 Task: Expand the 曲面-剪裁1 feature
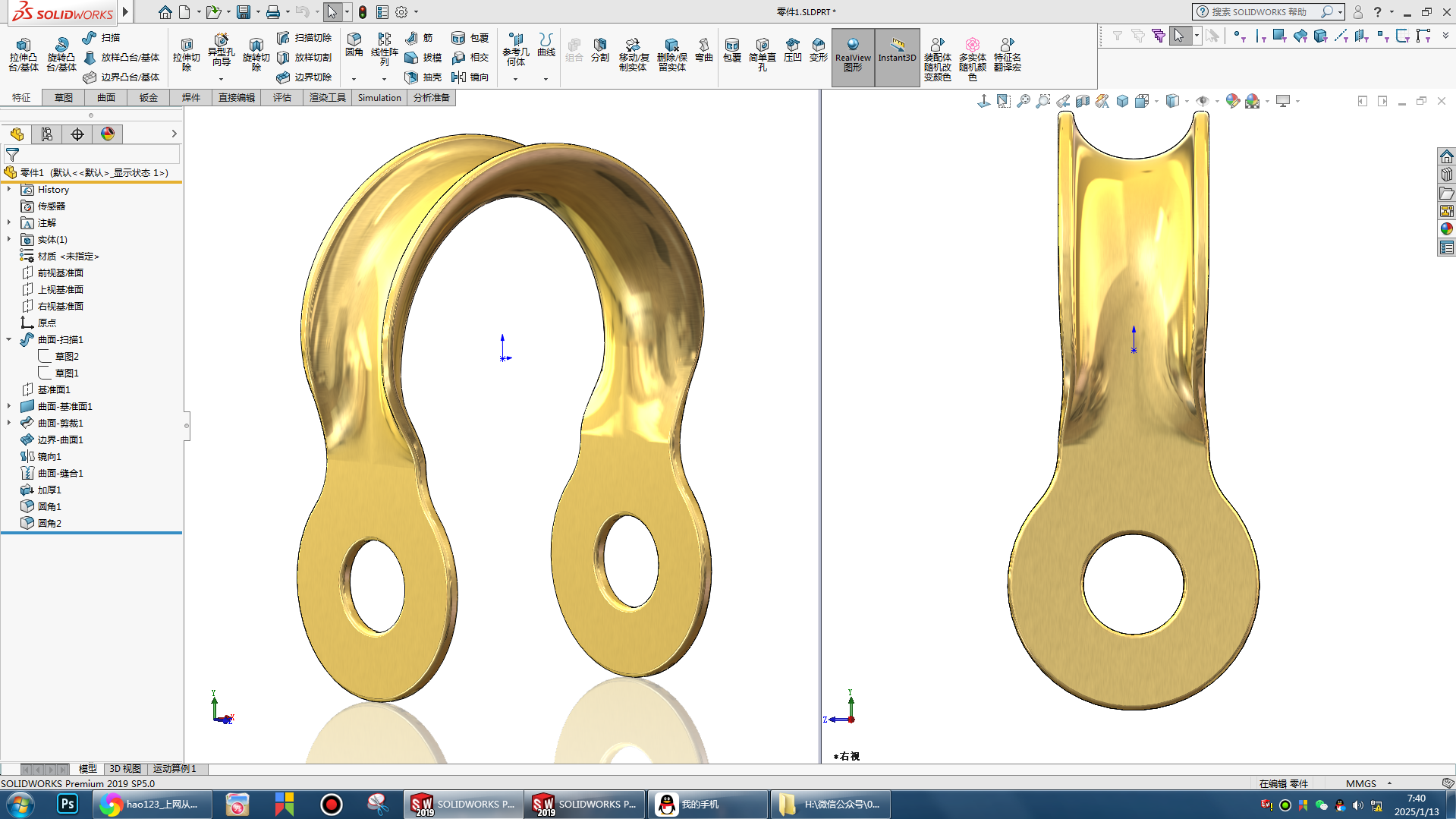point(9,424)
